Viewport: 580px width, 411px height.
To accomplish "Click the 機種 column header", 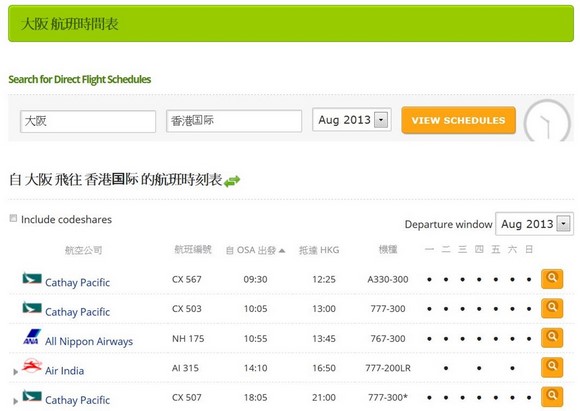I will (x=388, y=250).
